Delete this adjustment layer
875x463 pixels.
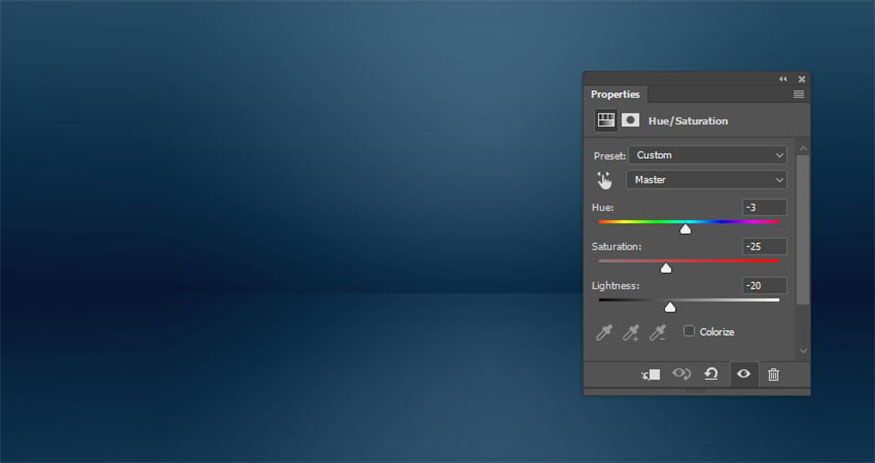coord(773,375)
